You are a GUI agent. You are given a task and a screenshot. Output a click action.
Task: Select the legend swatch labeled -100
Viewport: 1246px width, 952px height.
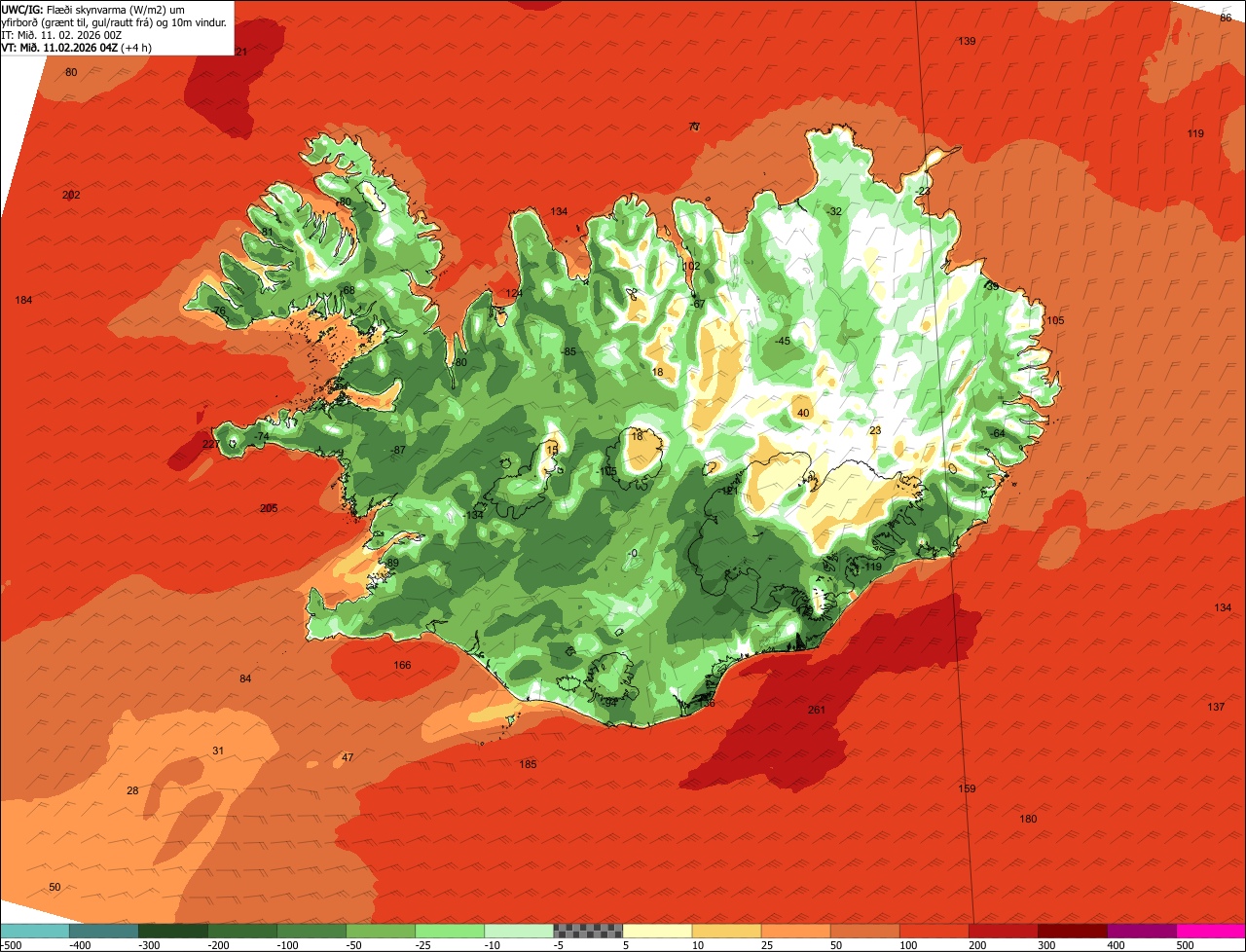[x=311, y=930]
